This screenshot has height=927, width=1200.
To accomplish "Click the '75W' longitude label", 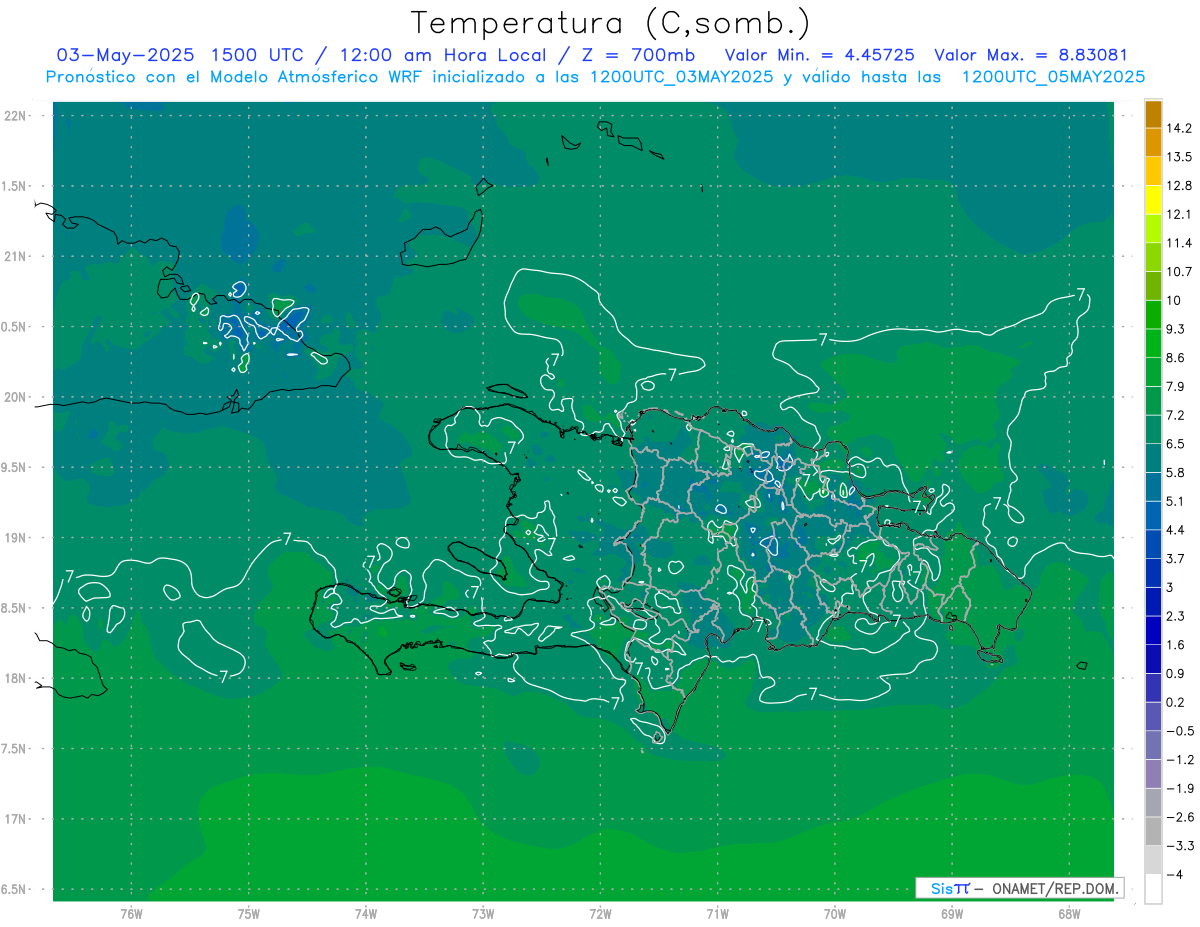I will click(x=249, y=914).
